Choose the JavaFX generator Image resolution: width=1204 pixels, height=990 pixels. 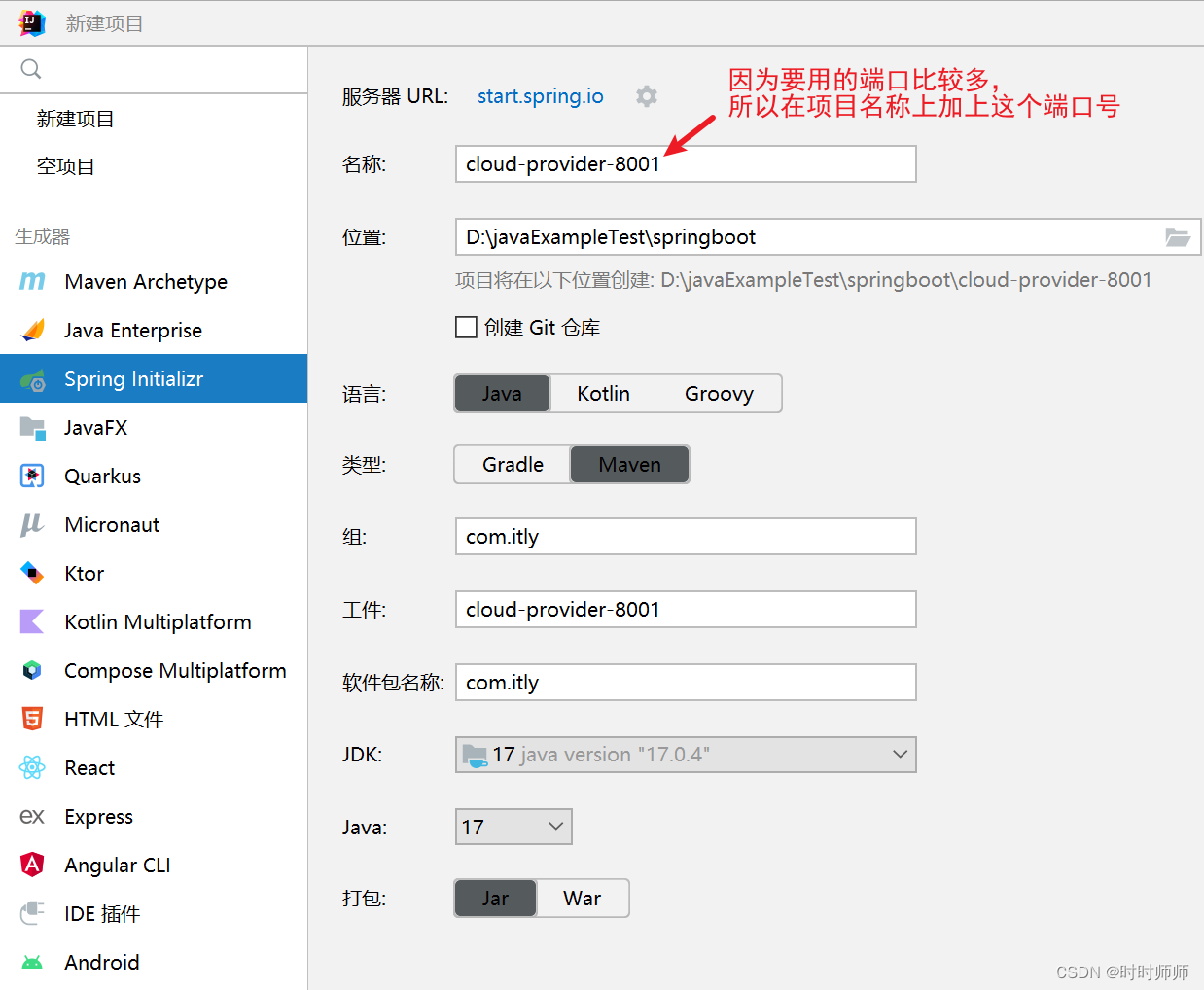coord(154,427)
